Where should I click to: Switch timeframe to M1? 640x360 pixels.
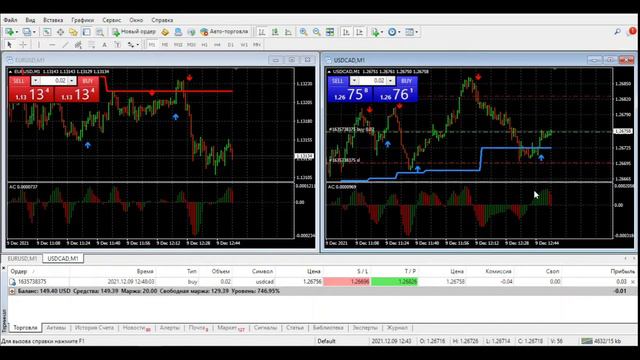point(152,44)
